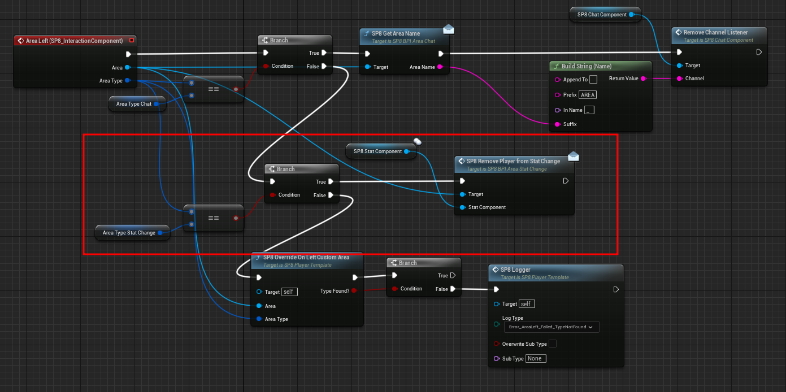Click the SP8 Chat Component variable output pin
The image size is (786, 392).
pos(632,15)
